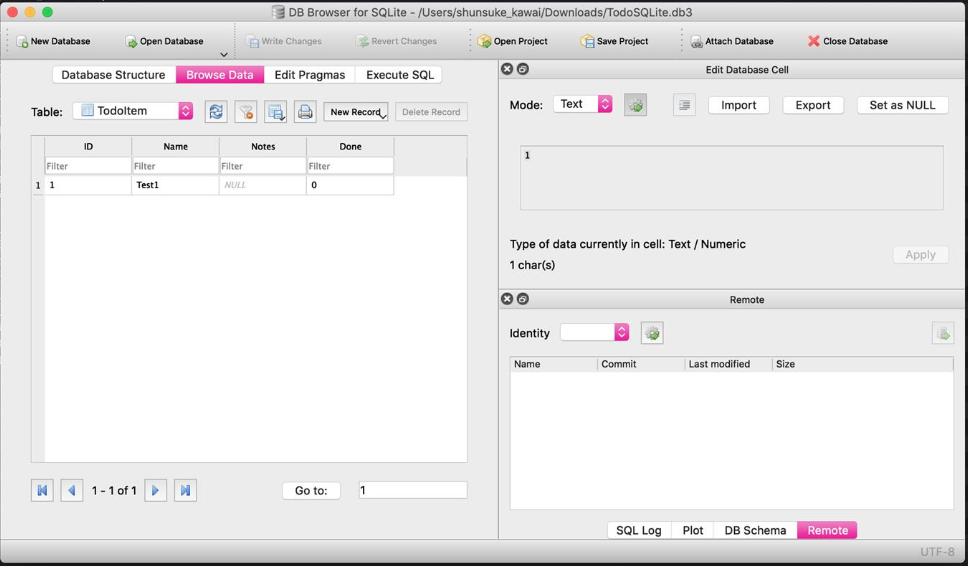Sort by the Name column header
Viewport: 968px width, 566px height.
(175, 146)
